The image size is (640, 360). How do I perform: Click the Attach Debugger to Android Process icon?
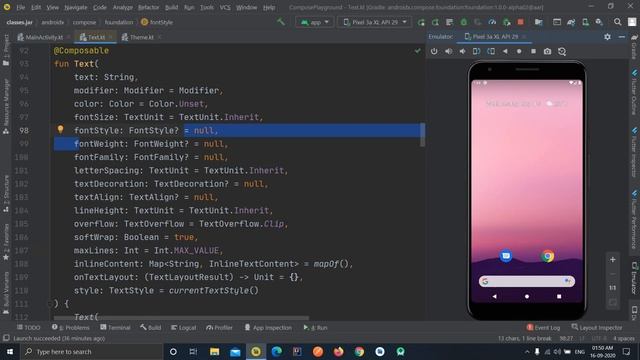click(507, 22)
